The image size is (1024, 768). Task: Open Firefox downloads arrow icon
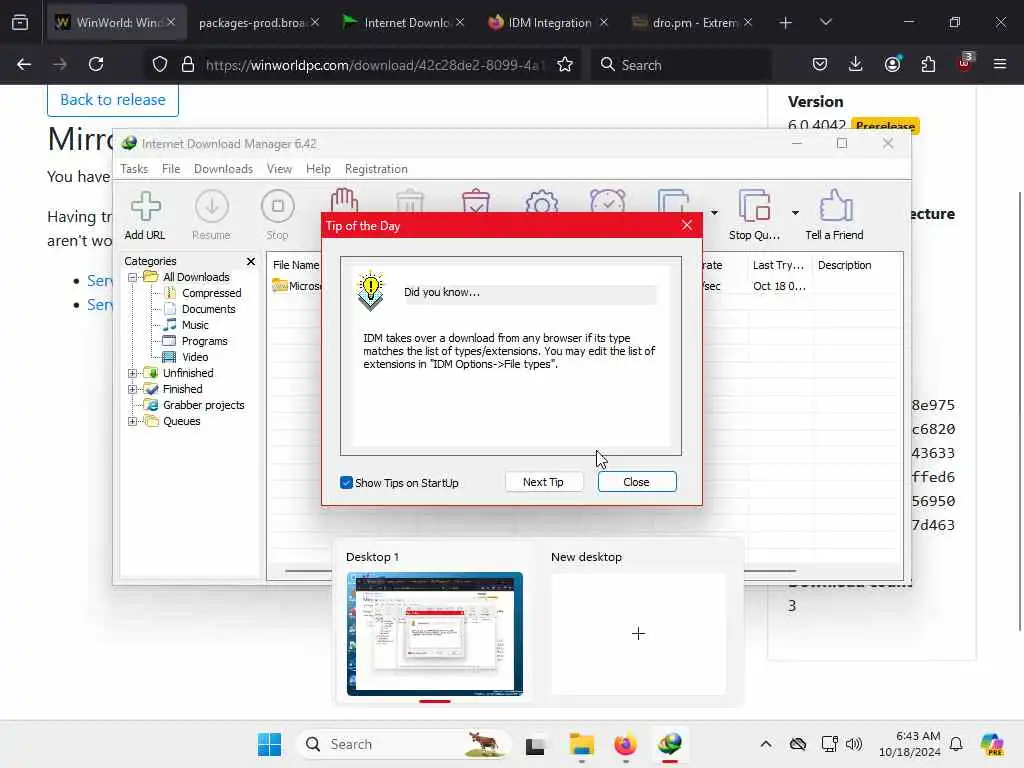(856, 65)
